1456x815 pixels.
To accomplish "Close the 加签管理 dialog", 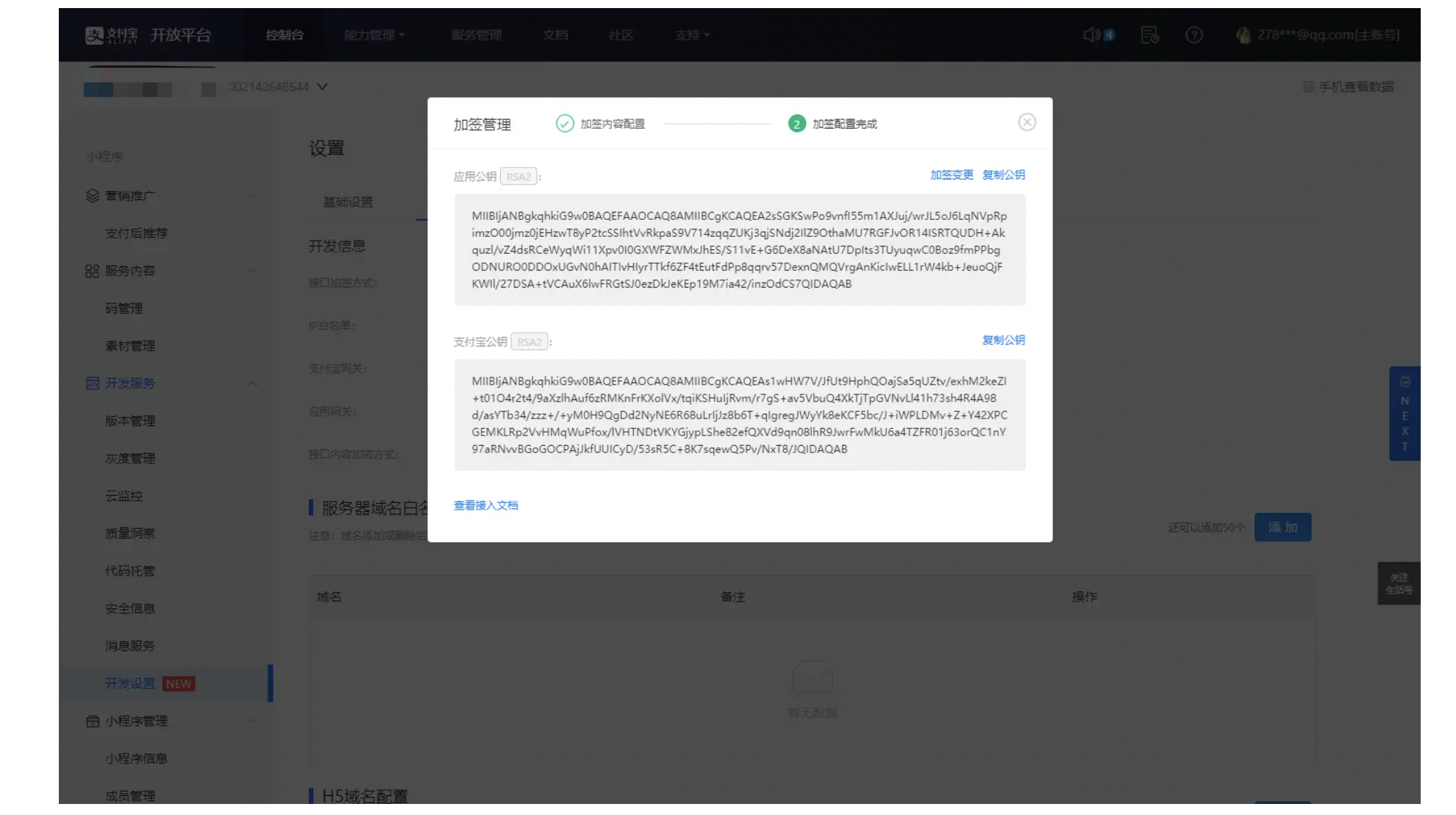I will coord(1027,122).
